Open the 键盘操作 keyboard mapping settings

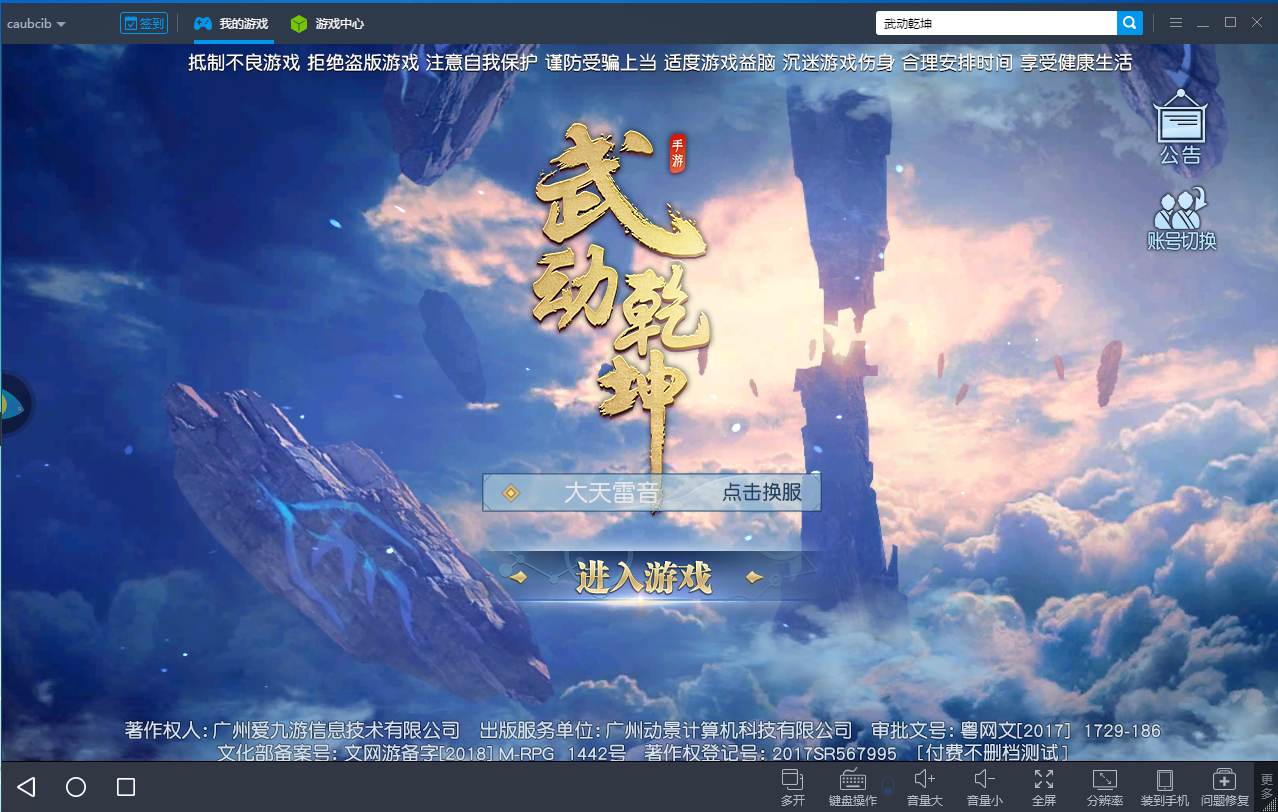pos(853,787)
